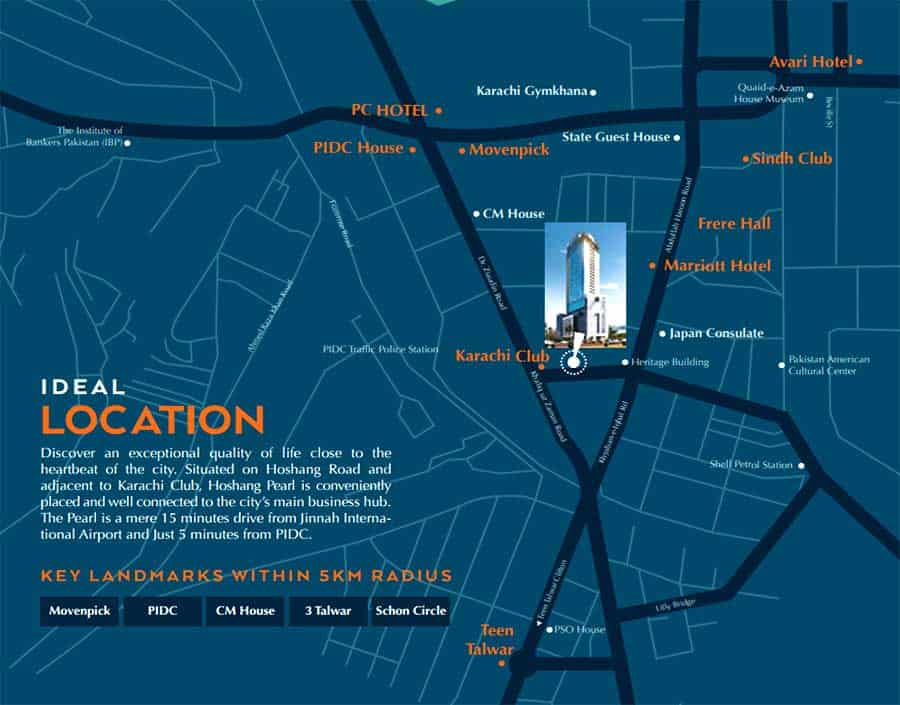Click the orange LOCATION heading
Screen dimensions: 900x705
coord(152,420)
